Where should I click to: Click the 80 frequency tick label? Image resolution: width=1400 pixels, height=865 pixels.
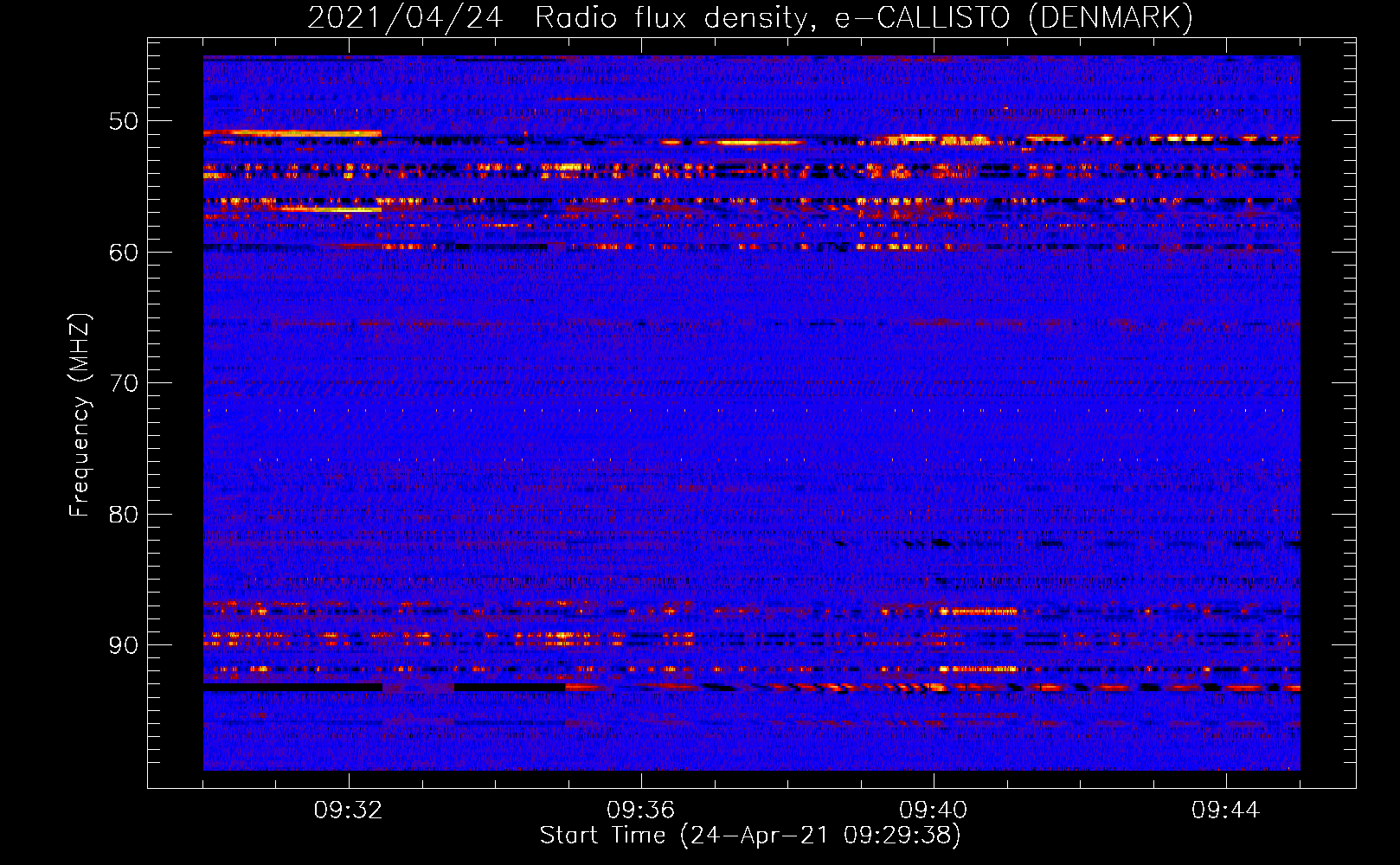[x=124, y=515]
